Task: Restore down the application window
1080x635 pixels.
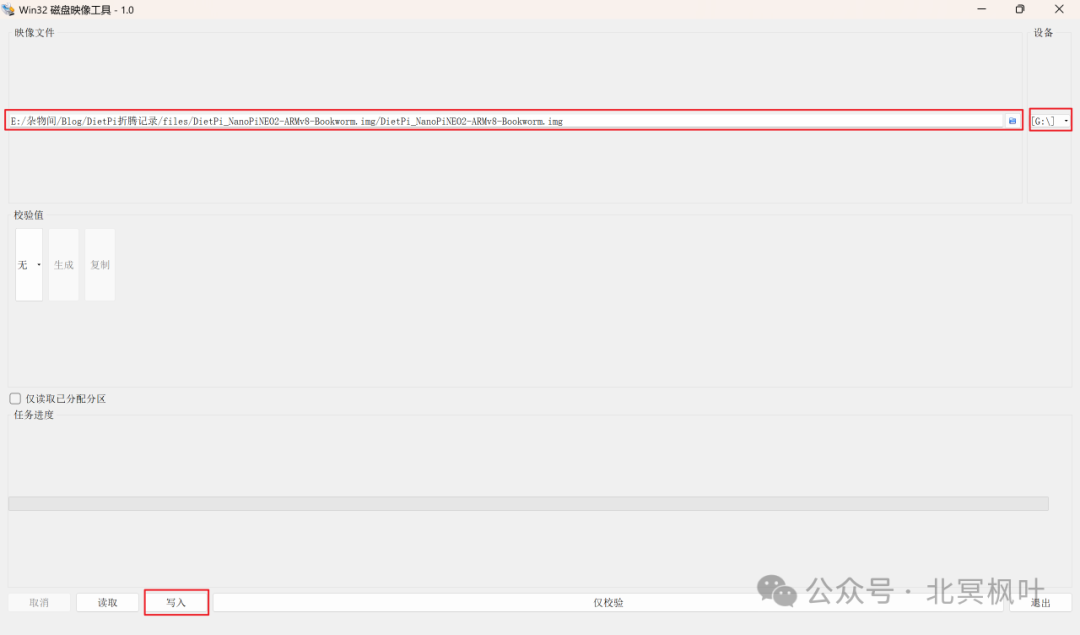Action: pos(1019,10)
